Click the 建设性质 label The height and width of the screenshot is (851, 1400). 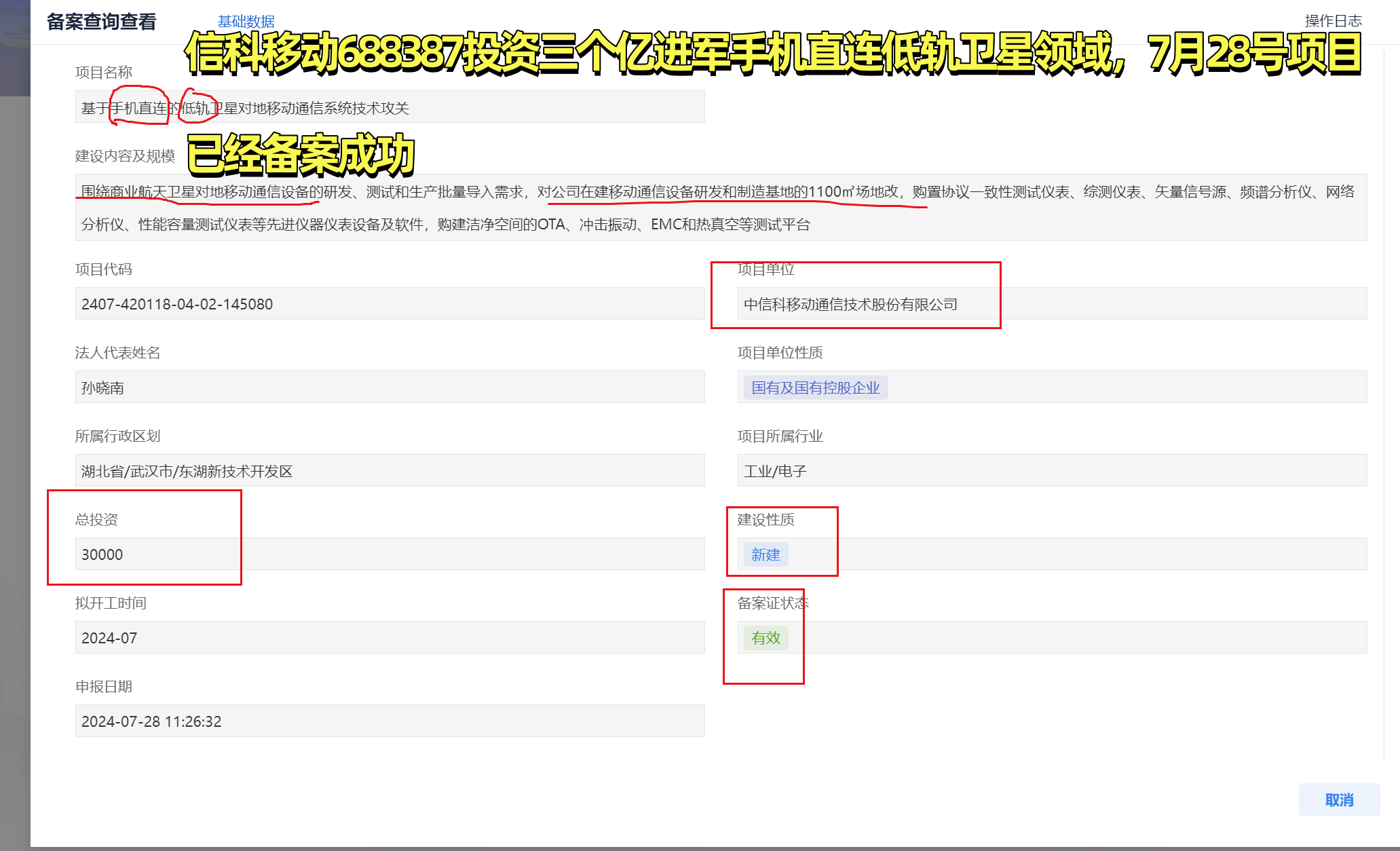pos(765,520)
